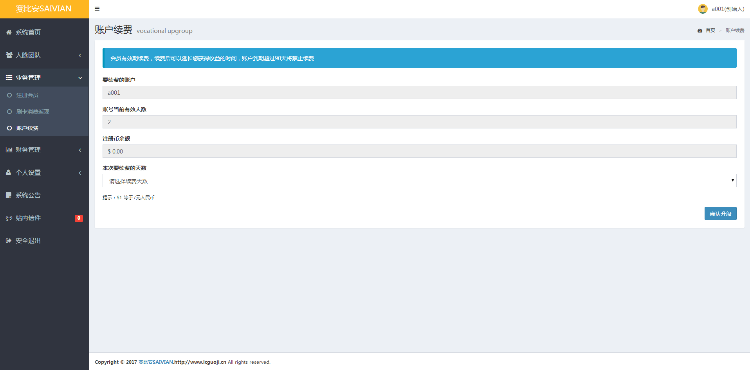
Task: Expand the chevron next to the chart menu
Action: pyautogui.click(x=80, y=150)
